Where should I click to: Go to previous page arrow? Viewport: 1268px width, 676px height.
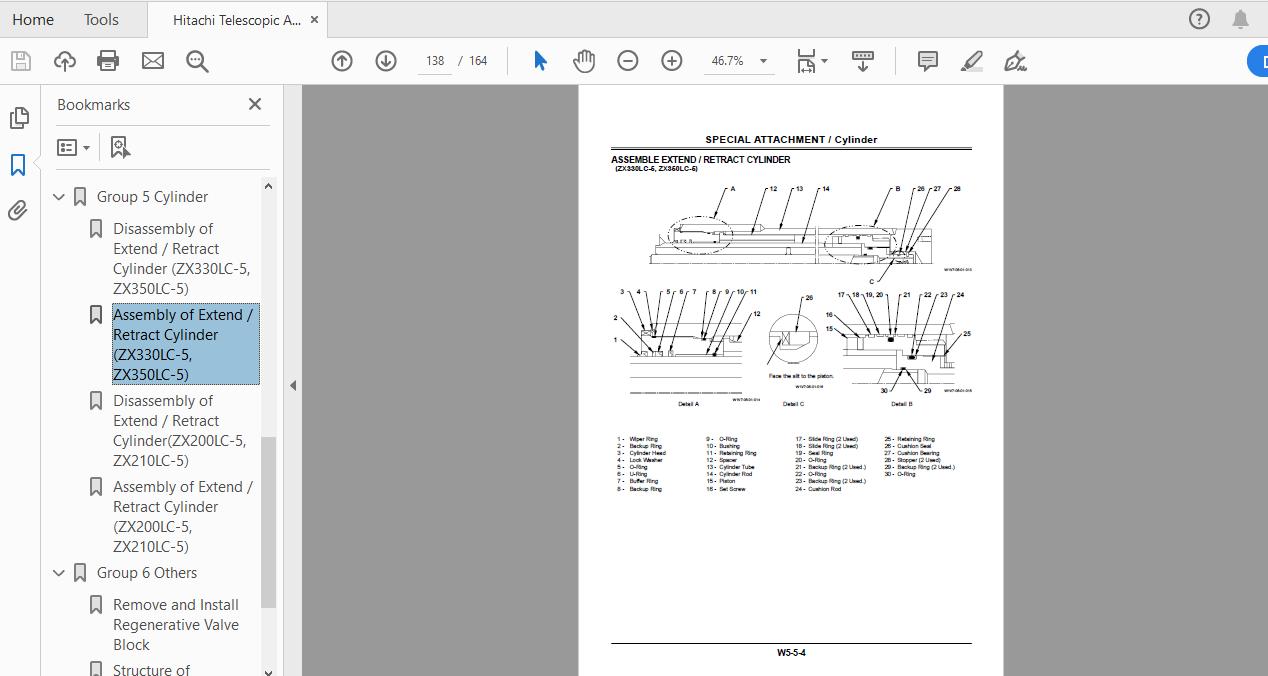pos(342,61)
